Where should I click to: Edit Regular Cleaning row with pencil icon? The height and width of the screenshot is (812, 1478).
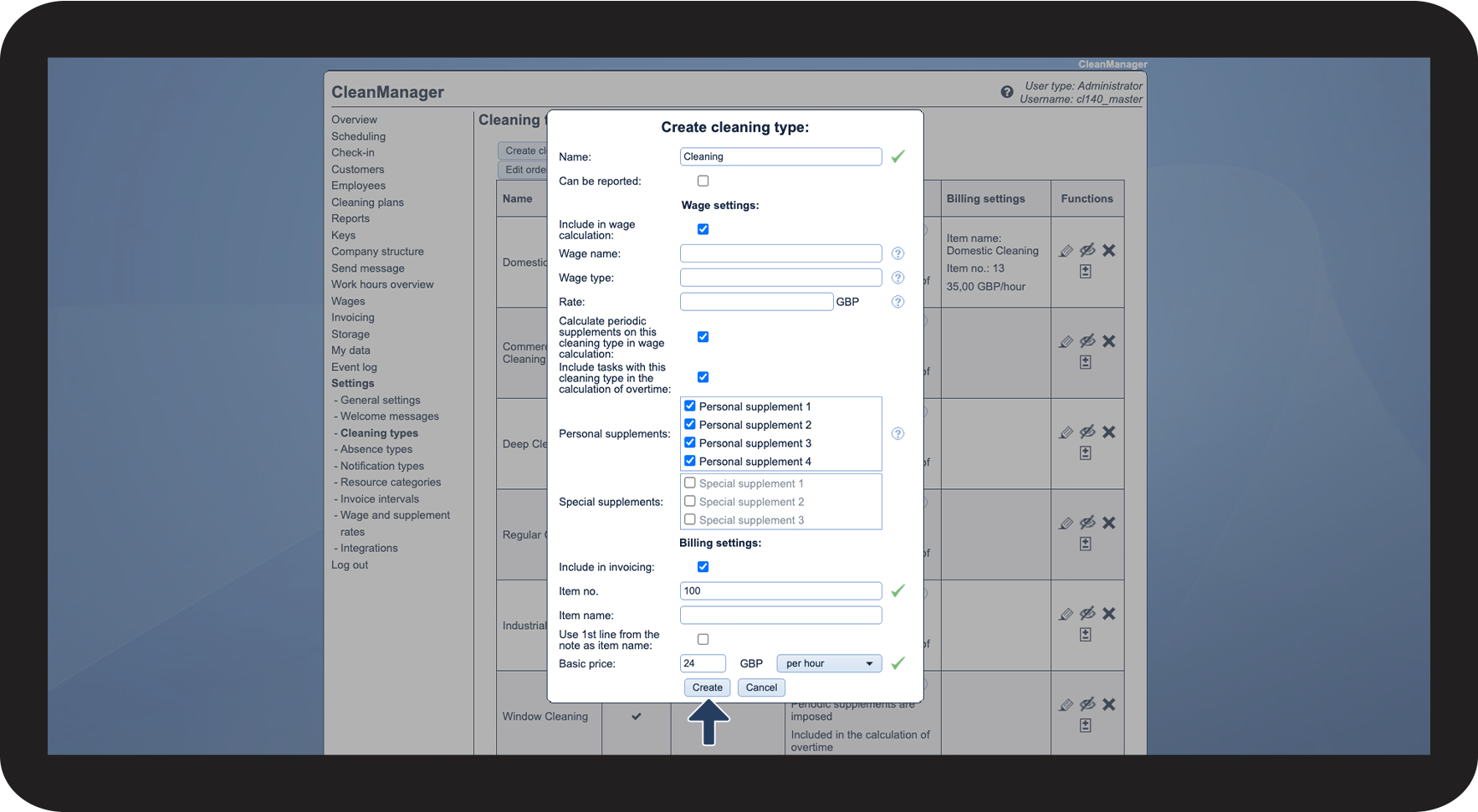1066,523
